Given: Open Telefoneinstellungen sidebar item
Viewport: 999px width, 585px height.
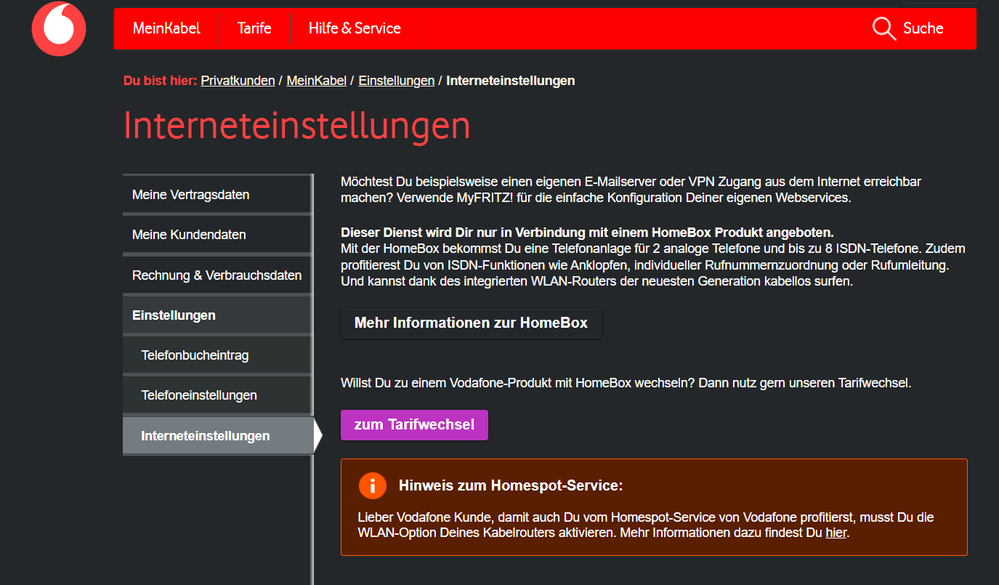Looking at the screenshot, I should click(x=217, y=395).
